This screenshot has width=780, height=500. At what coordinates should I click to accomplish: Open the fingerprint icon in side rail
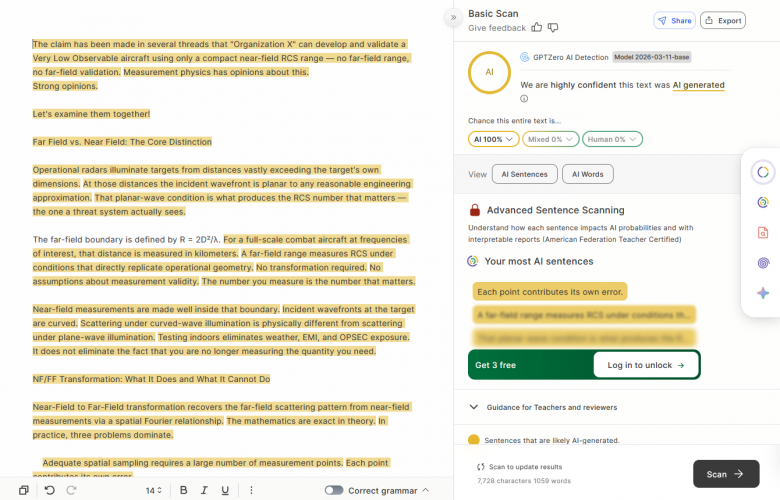click(762, 264)
